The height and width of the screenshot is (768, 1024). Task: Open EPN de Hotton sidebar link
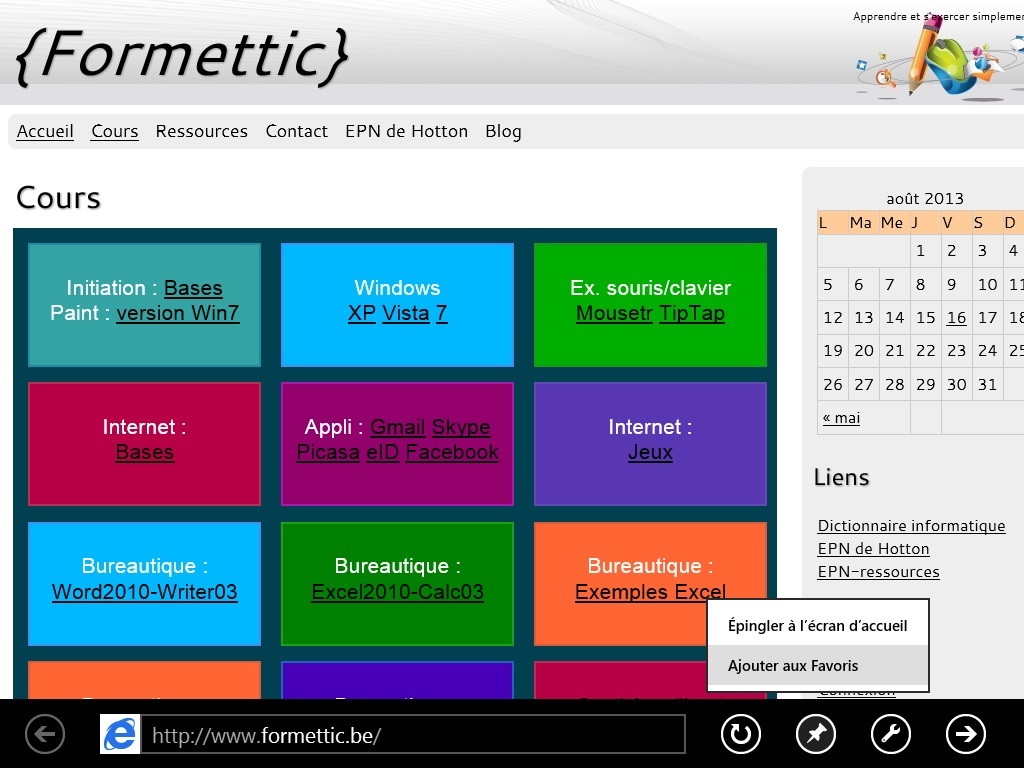click(873, 549)
